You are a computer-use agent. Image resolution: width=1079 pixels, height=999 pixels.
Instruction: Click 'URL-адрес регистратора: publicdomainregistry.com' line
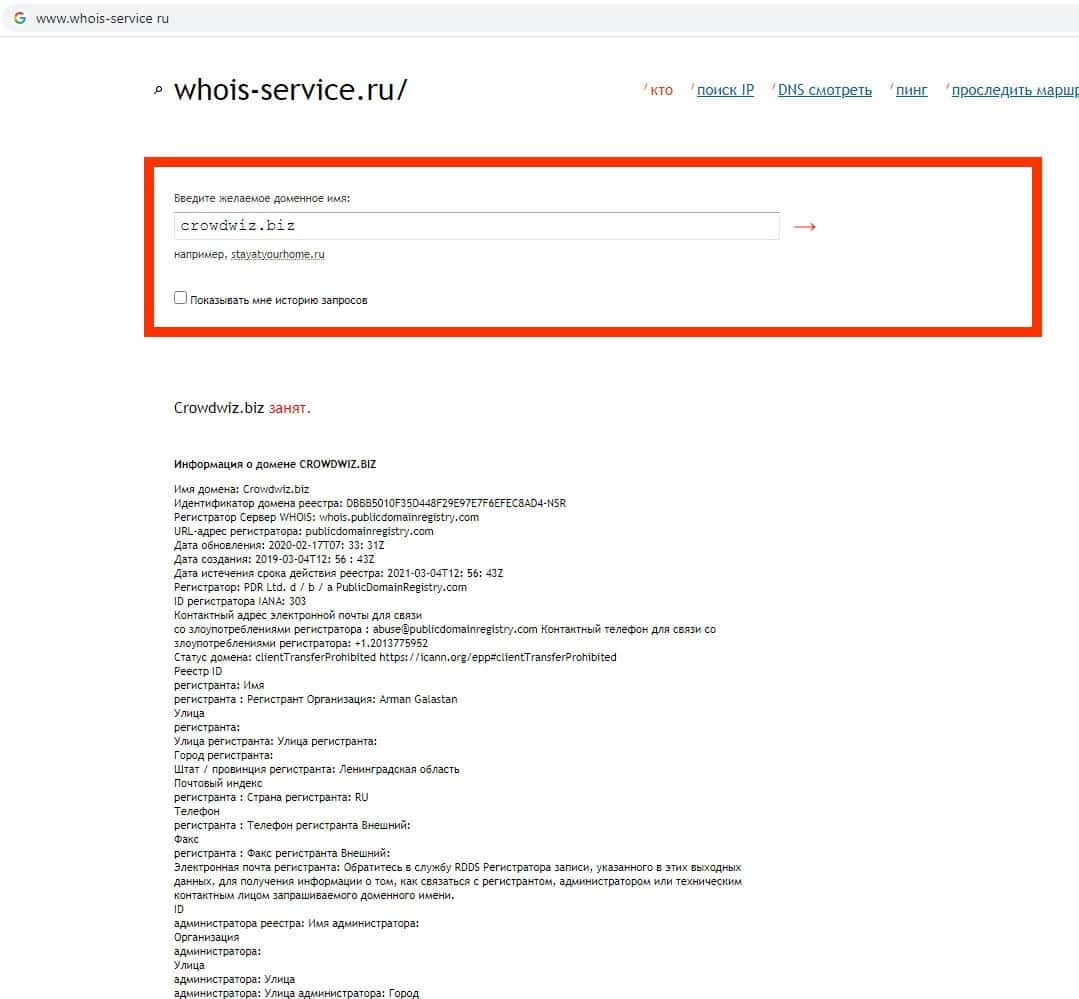click(303, 531)
